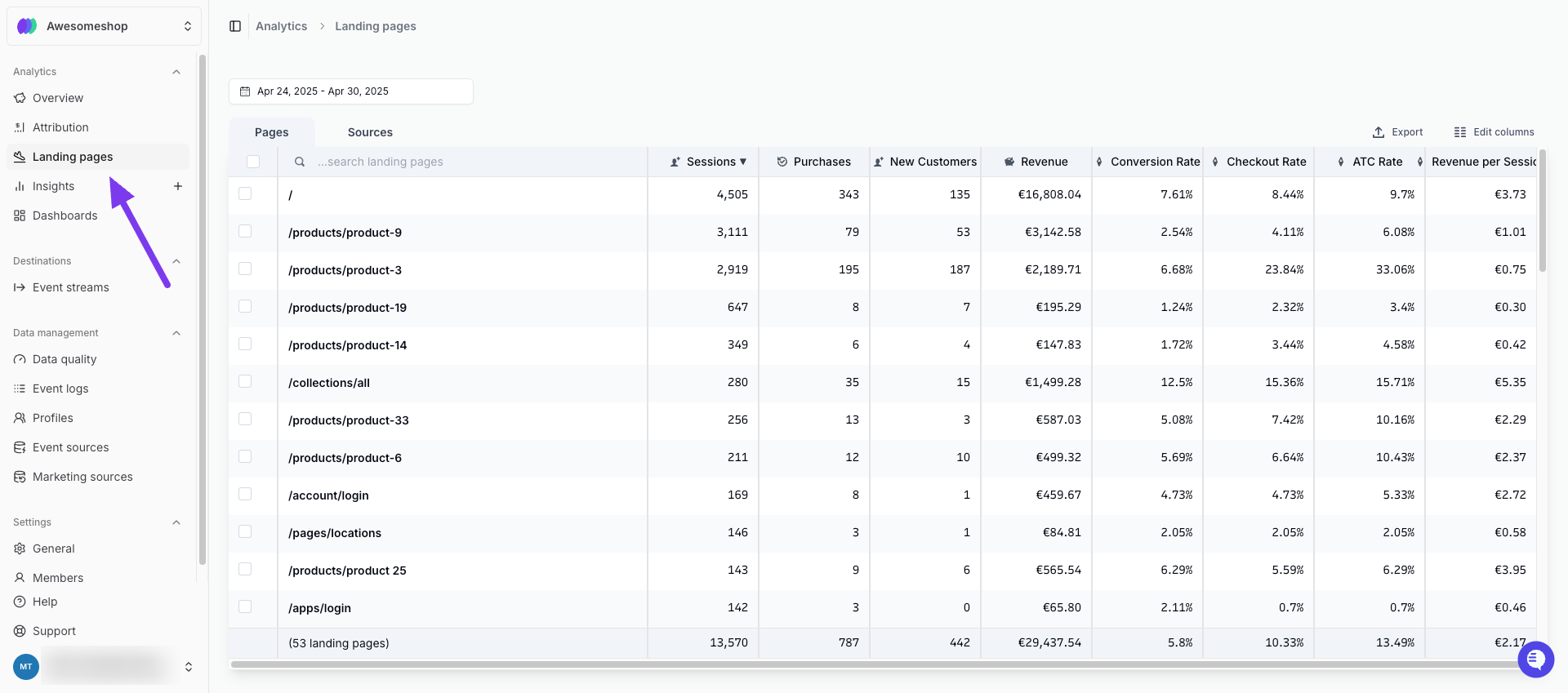1568x693 pixels.
Task: Click the Support lifebuoy icon
Action: tap(20, 631)
